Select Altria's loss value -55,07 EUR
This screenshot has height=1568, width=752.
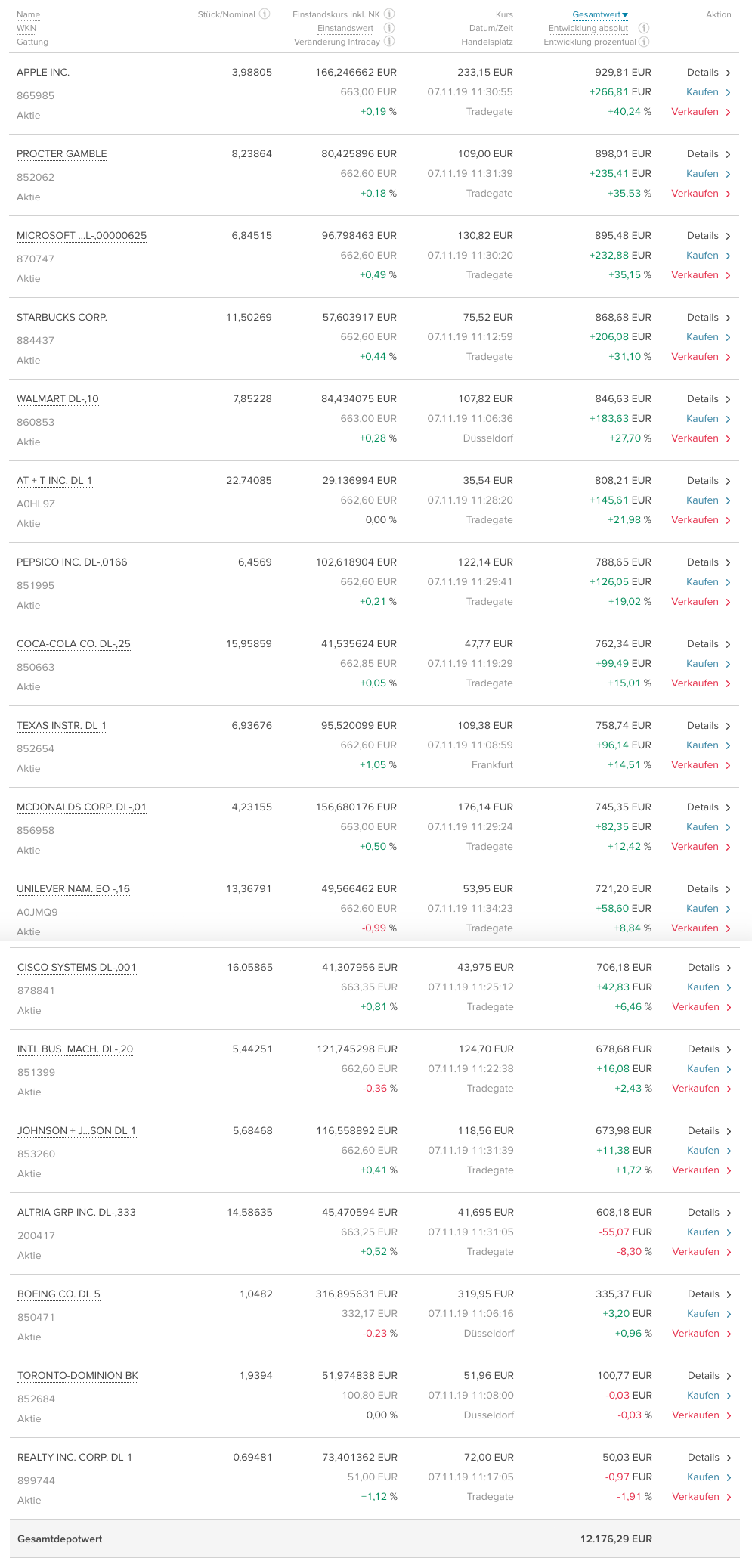tap(626, 1232)
